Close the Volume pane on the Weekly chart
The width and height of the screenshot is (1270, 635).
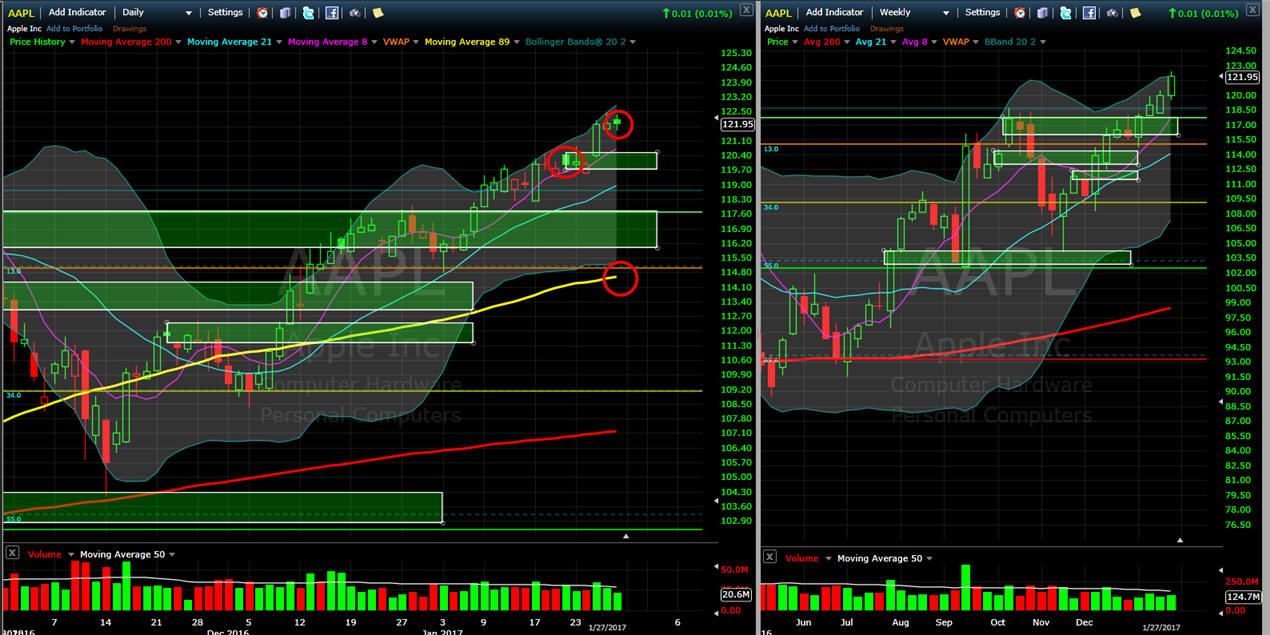pos(769,557)
